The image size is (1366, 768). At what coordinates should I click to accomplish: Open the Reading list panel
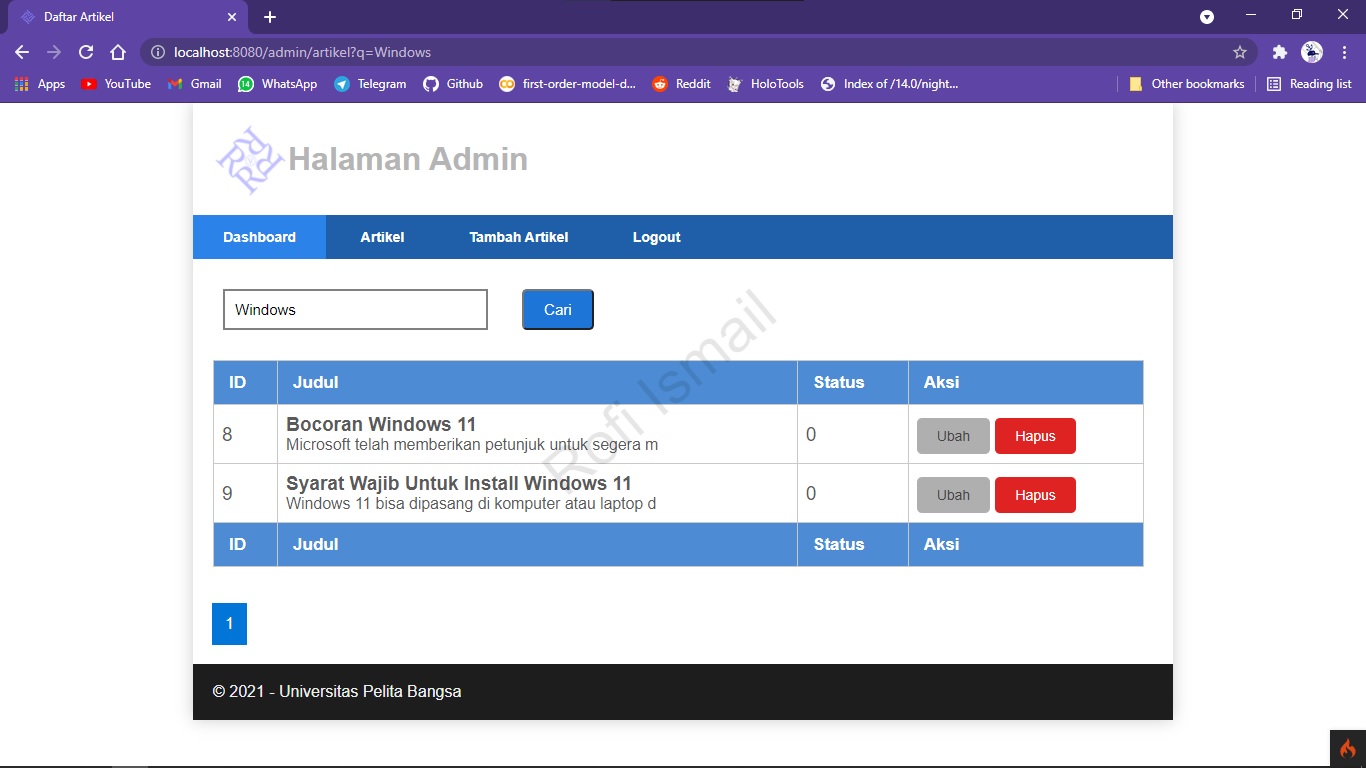(x=1310, y=84)
